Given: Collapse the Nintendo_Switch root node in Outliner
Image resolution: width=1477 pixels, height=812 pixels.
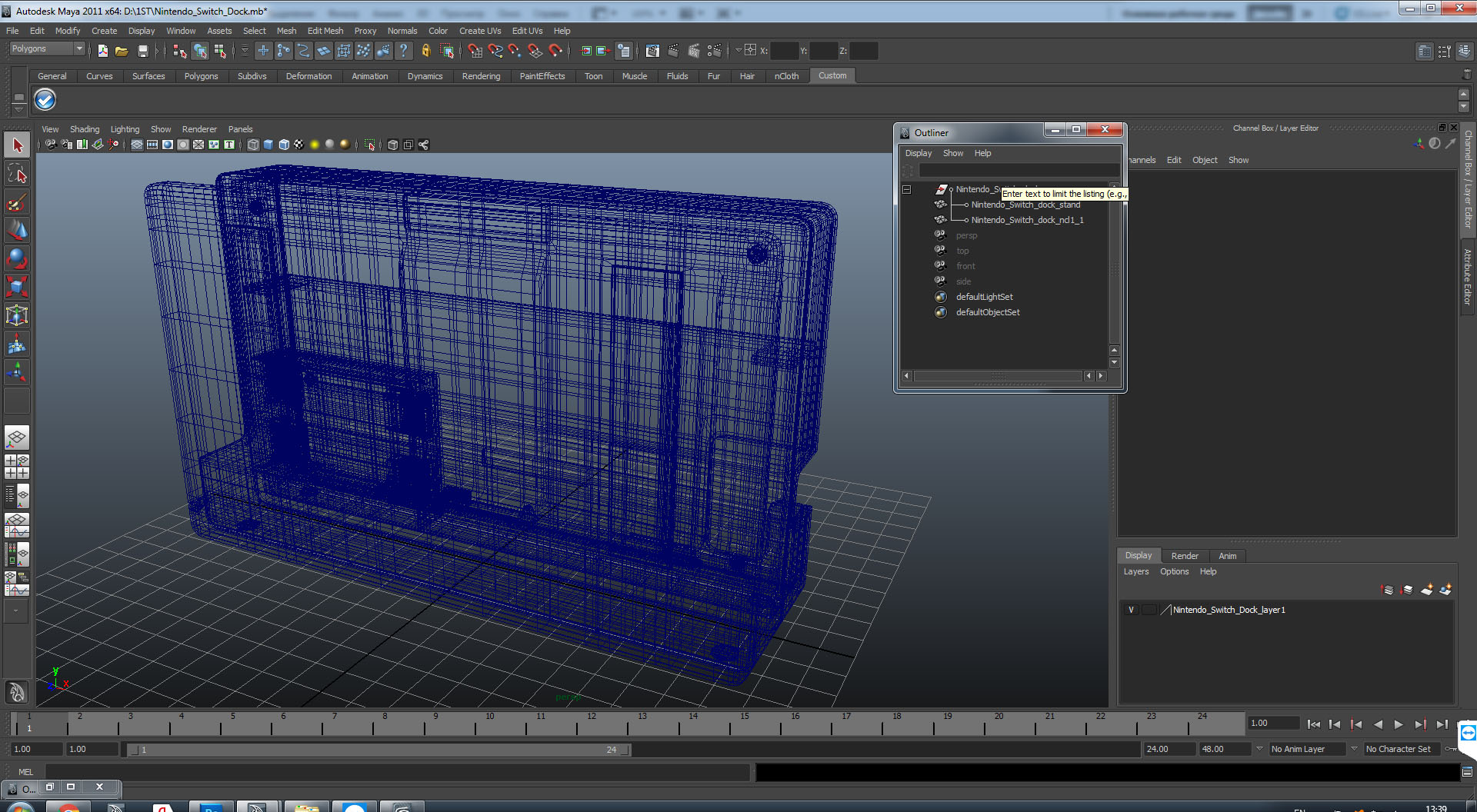Looking at the screenshot, I should coord(907,189).
